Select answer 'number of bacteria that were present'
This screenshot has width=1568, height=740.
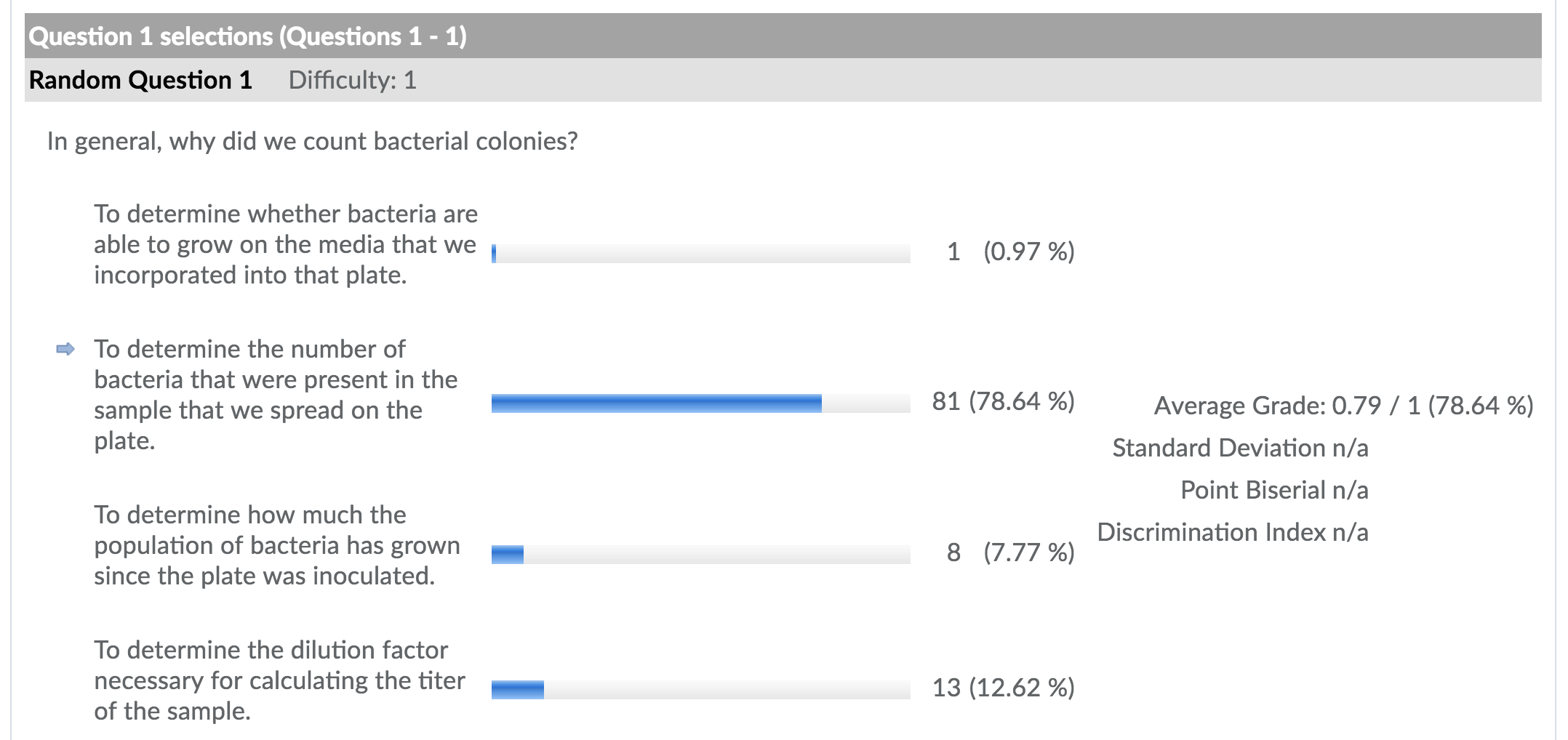[276, 395]
